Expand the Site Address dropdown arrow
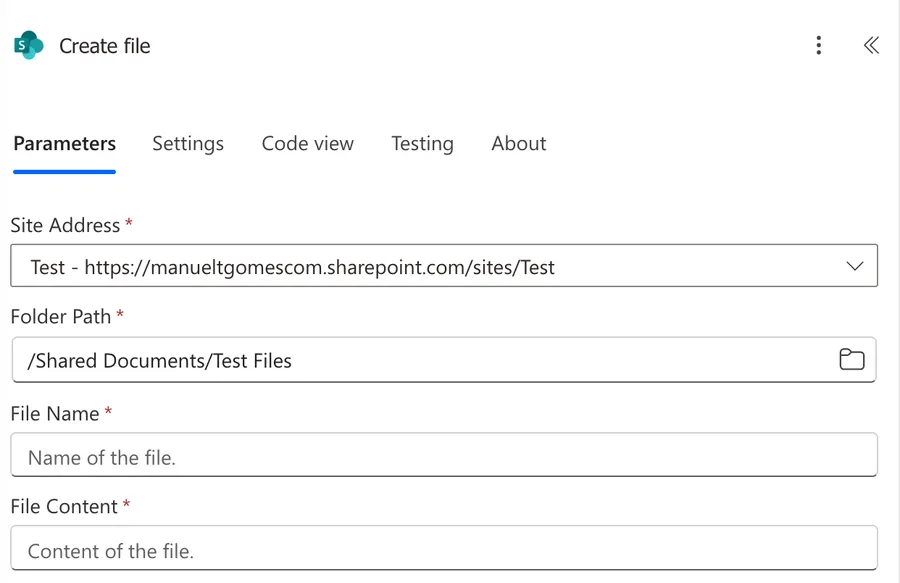This screenshot has width=900, height=583. [x=854, y=267]
